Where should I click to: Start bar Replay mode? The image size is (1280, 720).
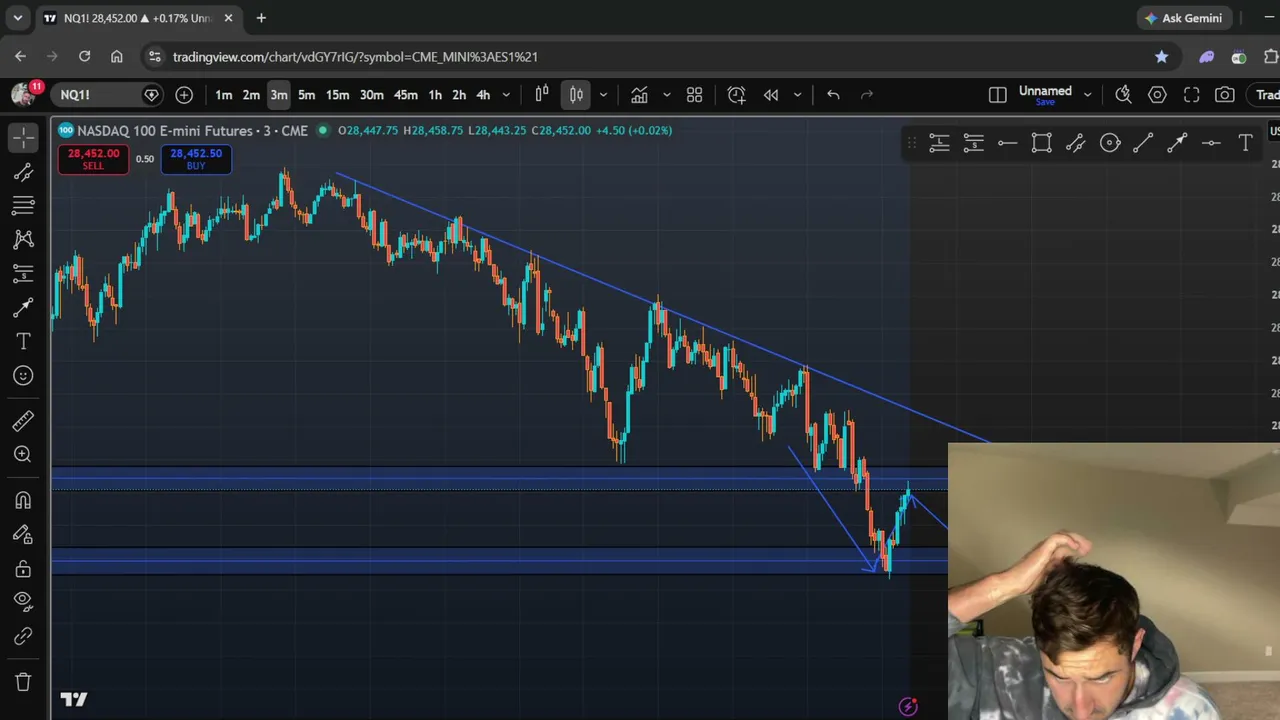point(771,95)
